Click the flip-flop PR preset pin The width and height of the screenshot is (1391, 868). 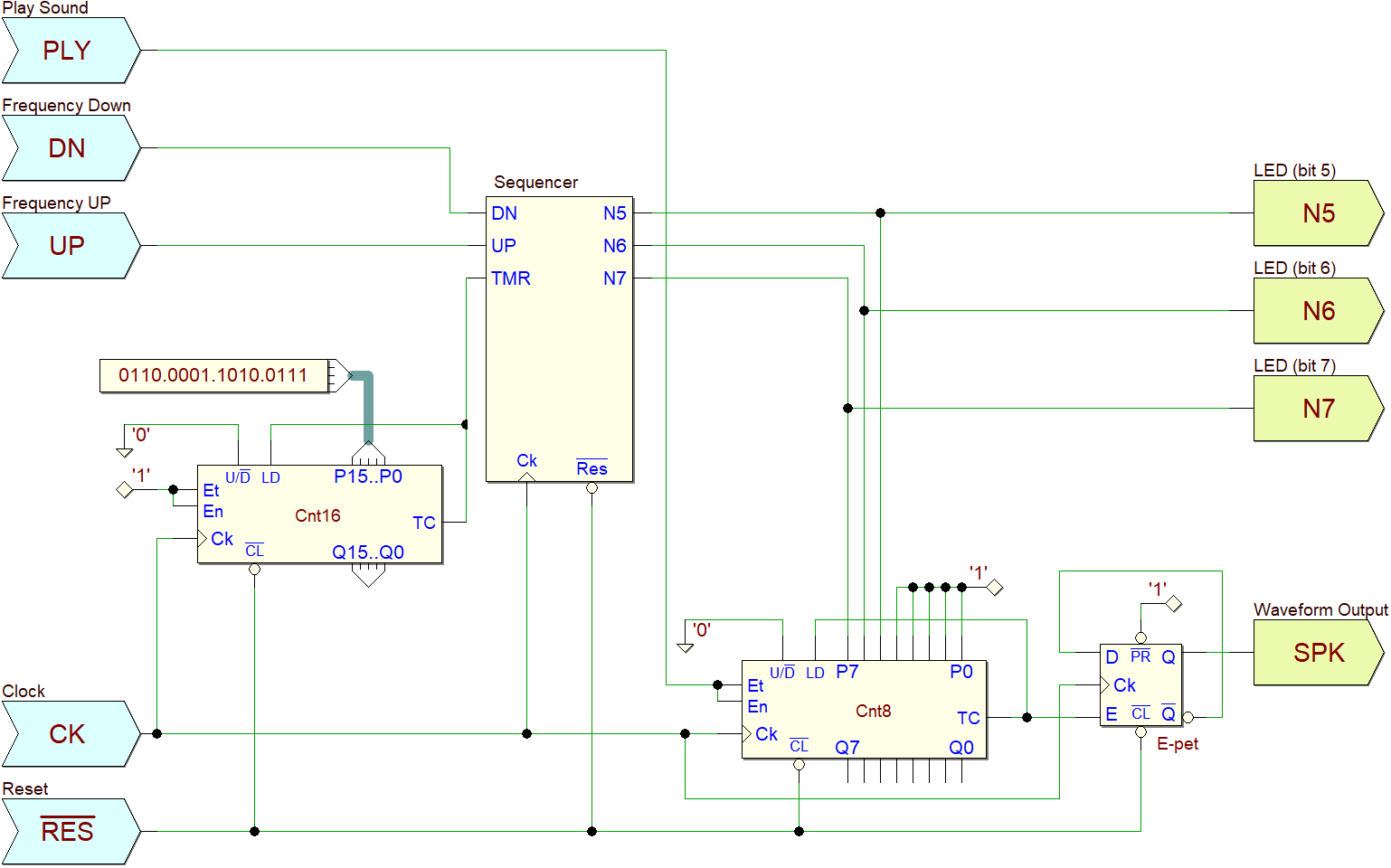(1140, 656)
